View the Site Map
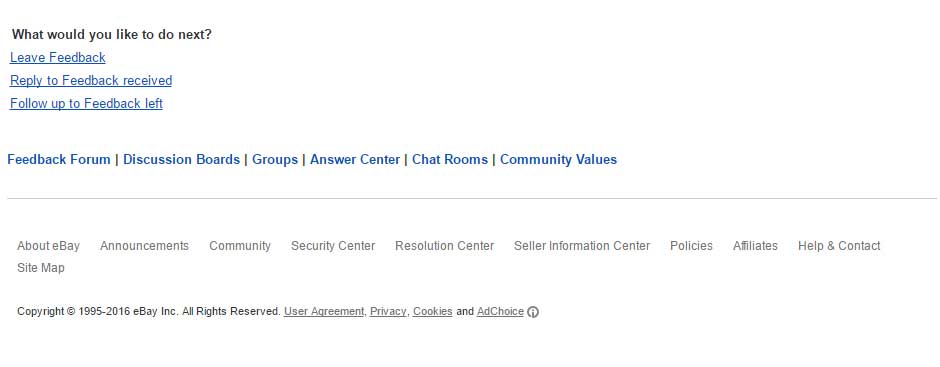This screenshot has width=940, height=367. (x=41, y=268)
